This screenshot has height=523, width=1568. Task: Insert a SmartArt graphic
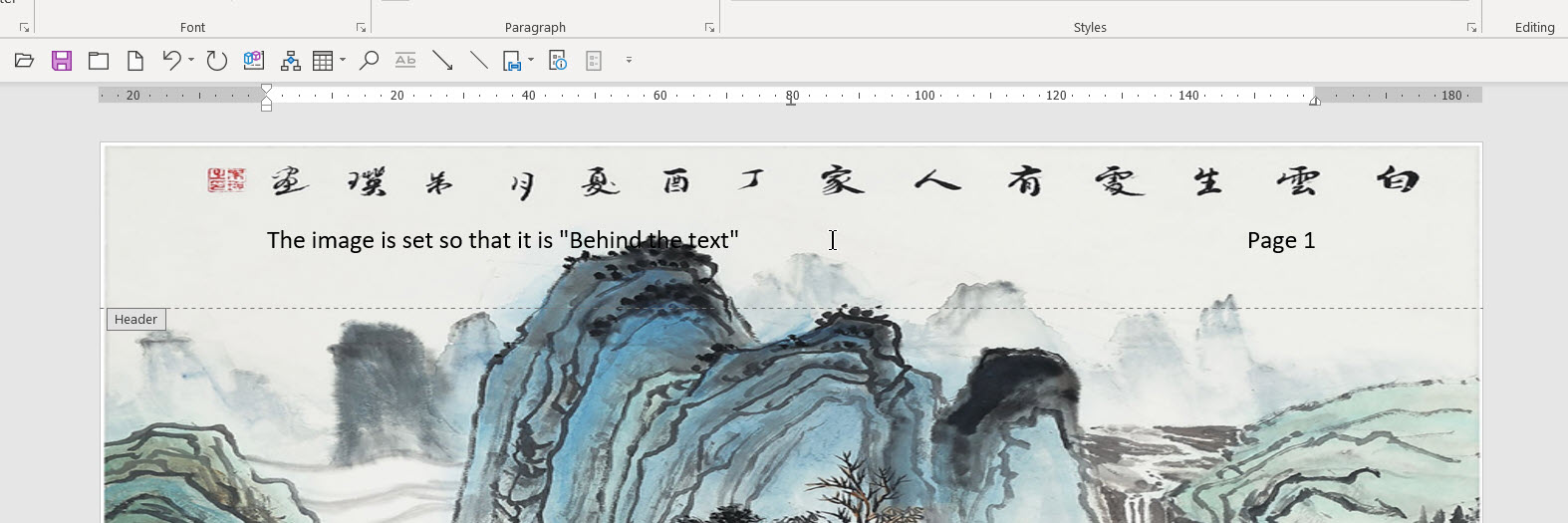click(290, 61)
